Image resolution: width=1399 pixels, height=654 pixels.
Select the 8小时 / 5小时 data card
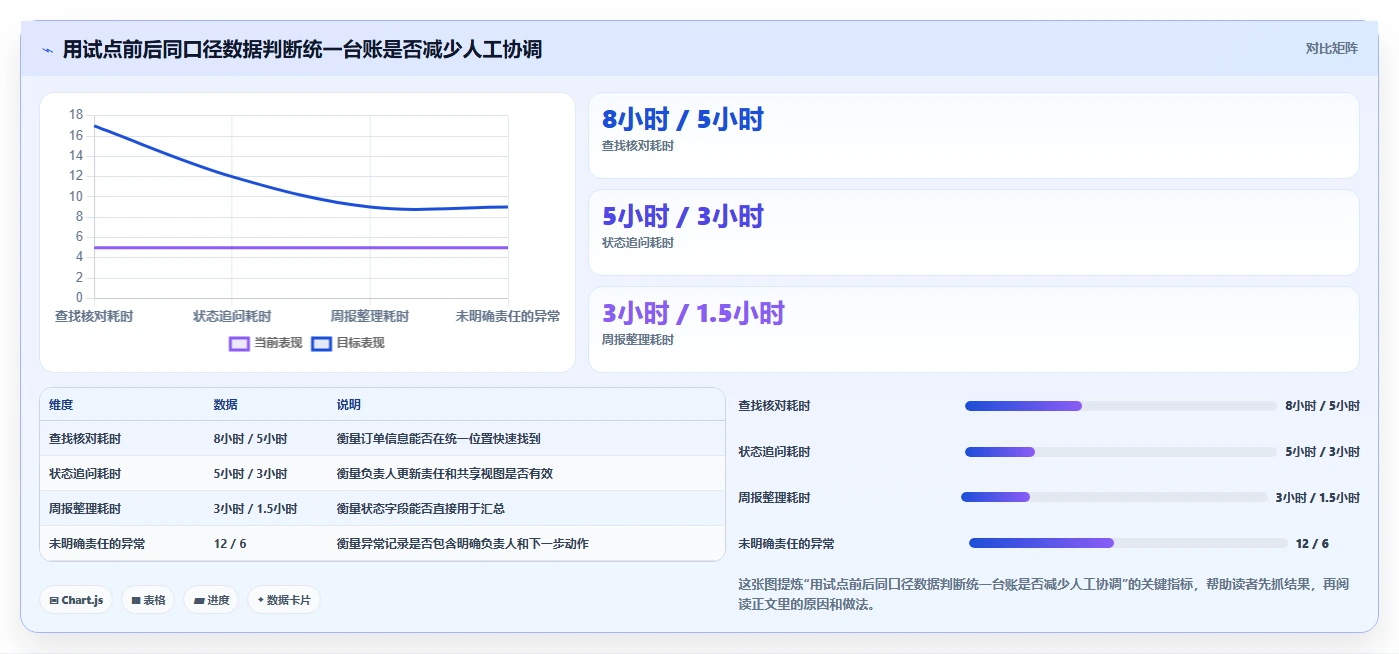tap(974, 136)
